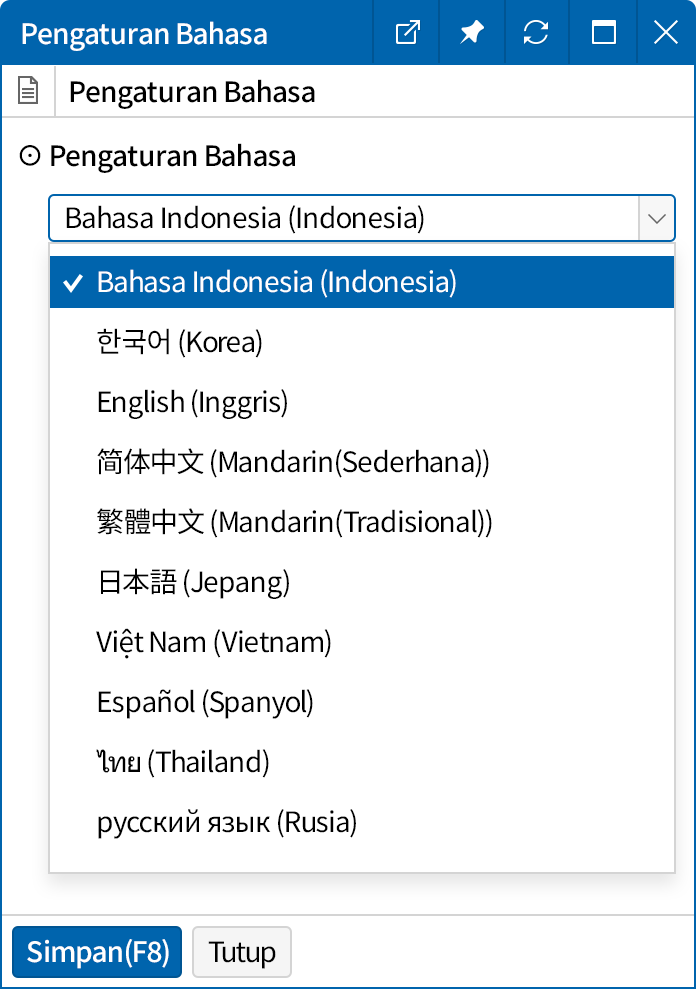Maximize the language settings window
This screenshot has height=989, width=696.
[604, 33]
